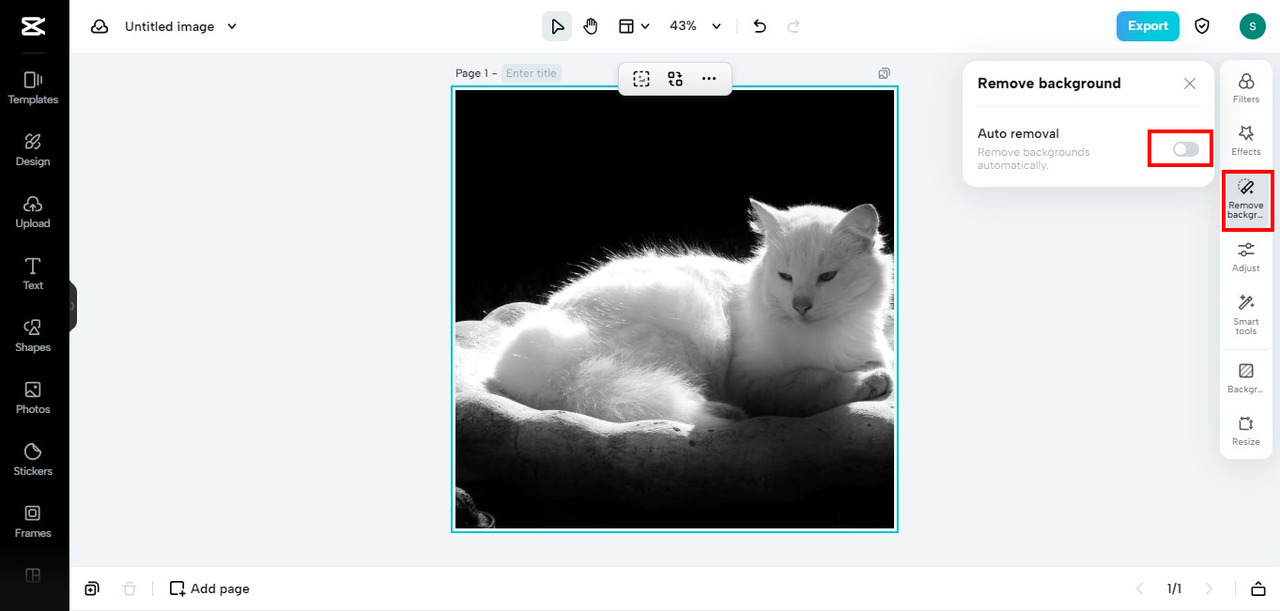The width and height of the screenshot is (1280, 611).
Task: Open the Background color tool
Action: (x=1246, y=377)
